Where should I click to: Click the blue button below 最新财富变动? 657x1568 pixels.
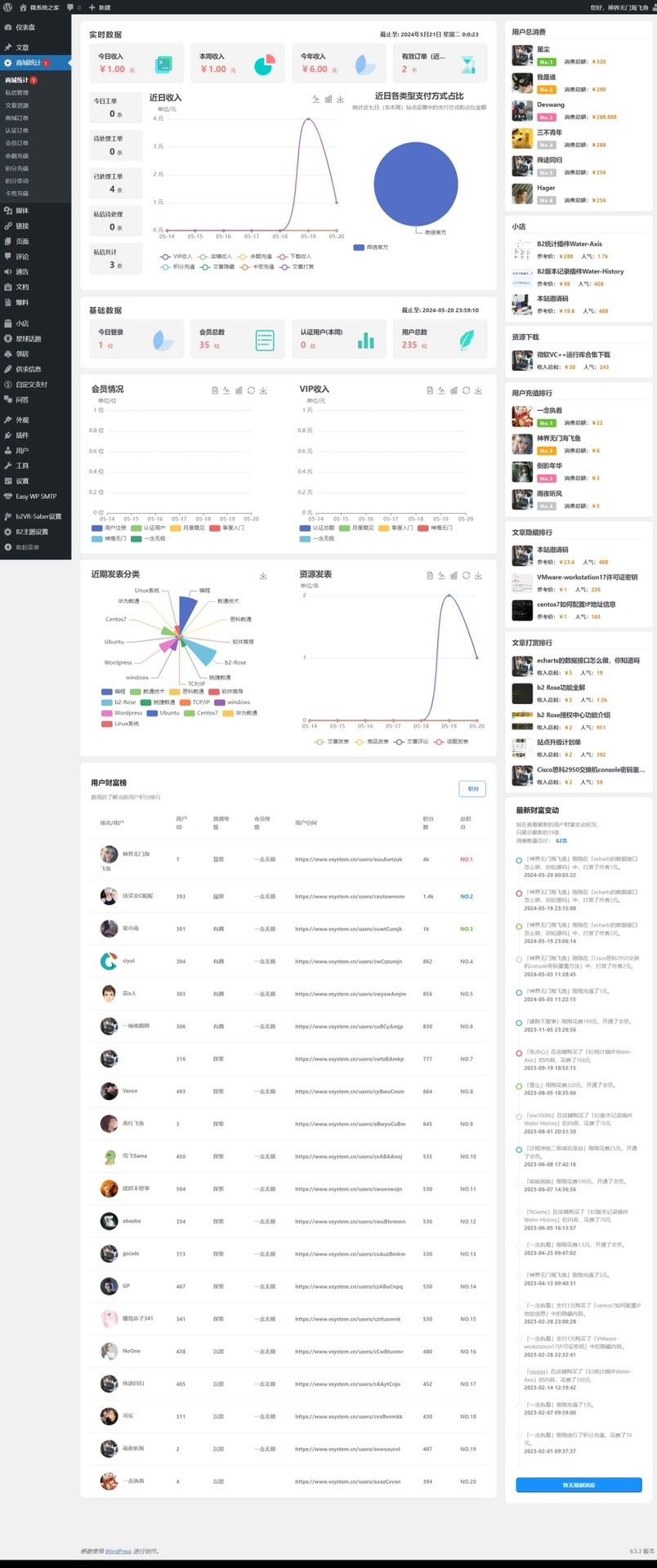[579, 1485]
